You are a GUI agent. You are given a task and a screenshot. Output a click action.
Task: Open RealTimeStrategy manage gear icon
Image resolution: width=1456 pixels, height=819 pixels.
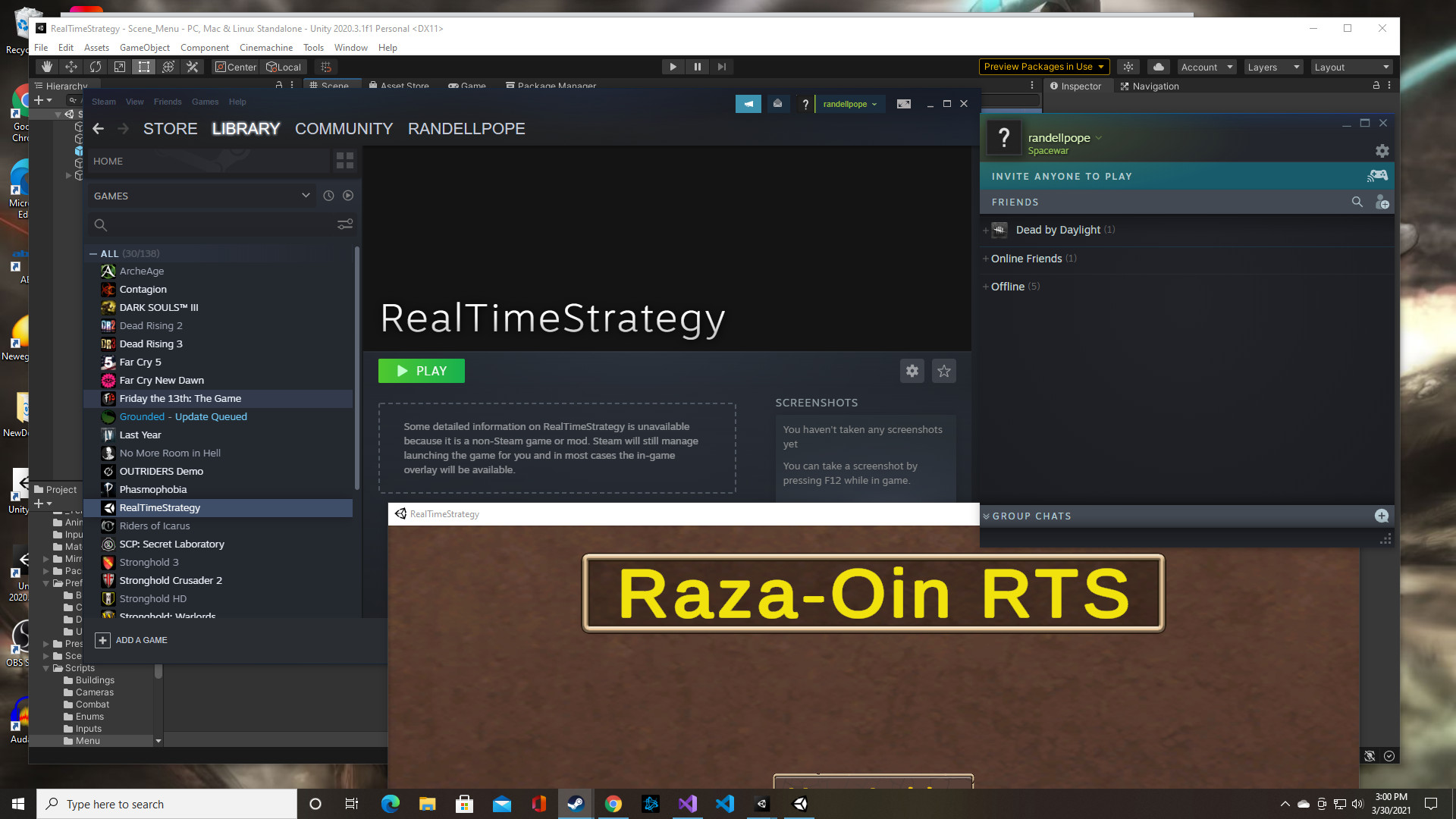(x=912, y=371)
